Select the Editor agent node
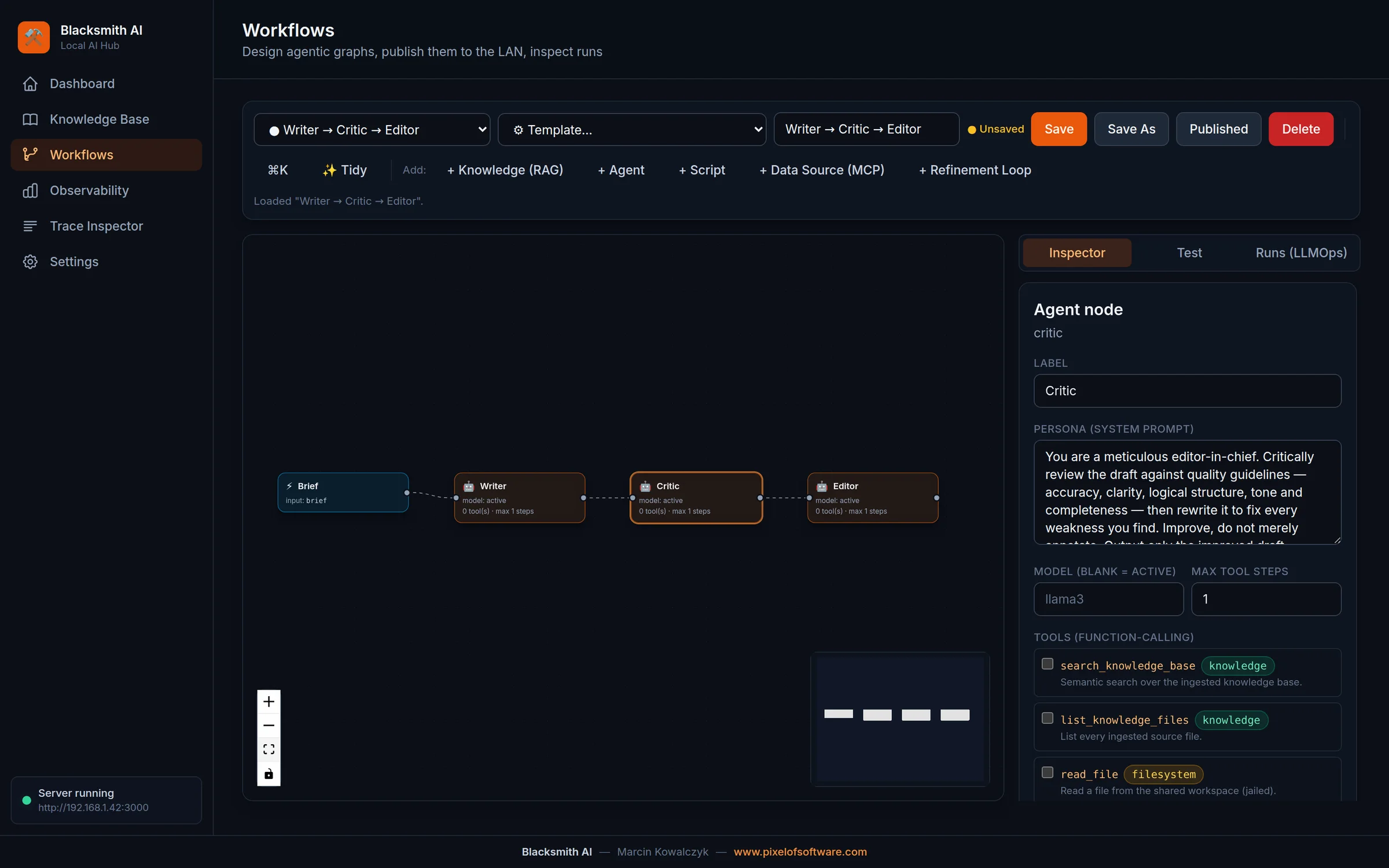This screenshot has height=868, width=1389. pyautogui.click(x=873, y=498)
